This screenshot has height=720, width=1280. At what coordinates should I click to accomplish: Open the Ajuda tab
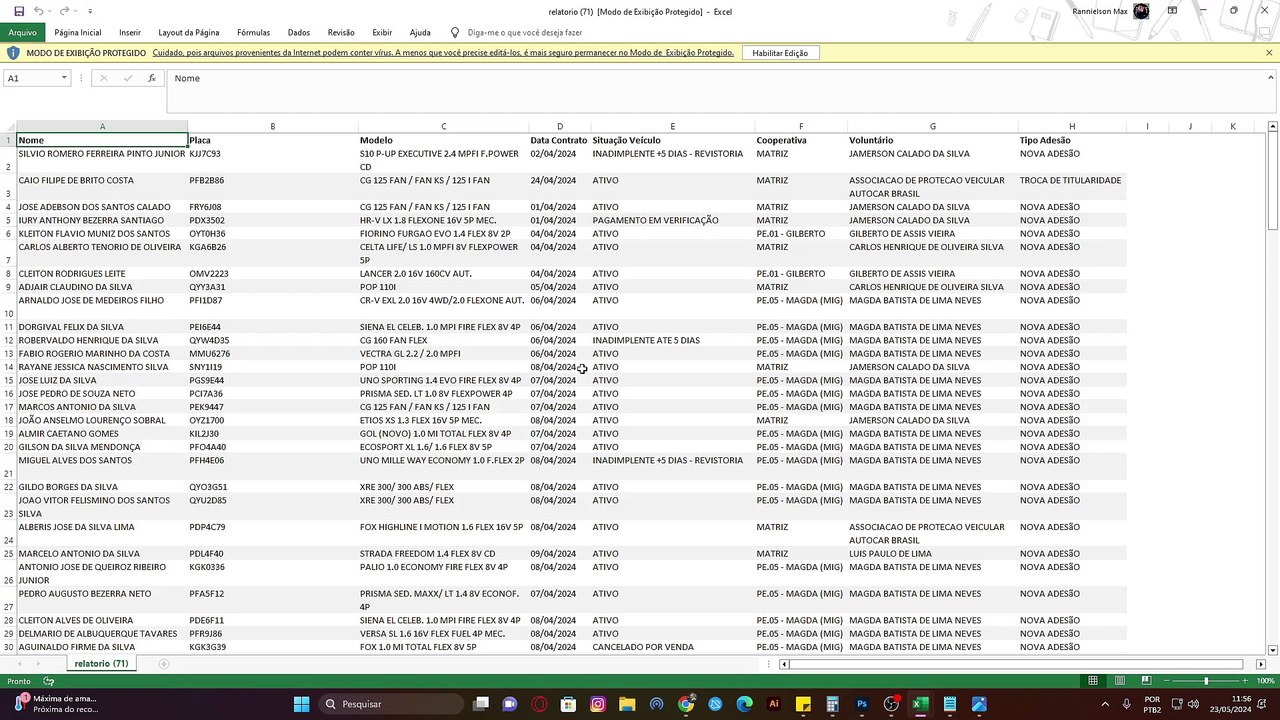pos(420,32)
